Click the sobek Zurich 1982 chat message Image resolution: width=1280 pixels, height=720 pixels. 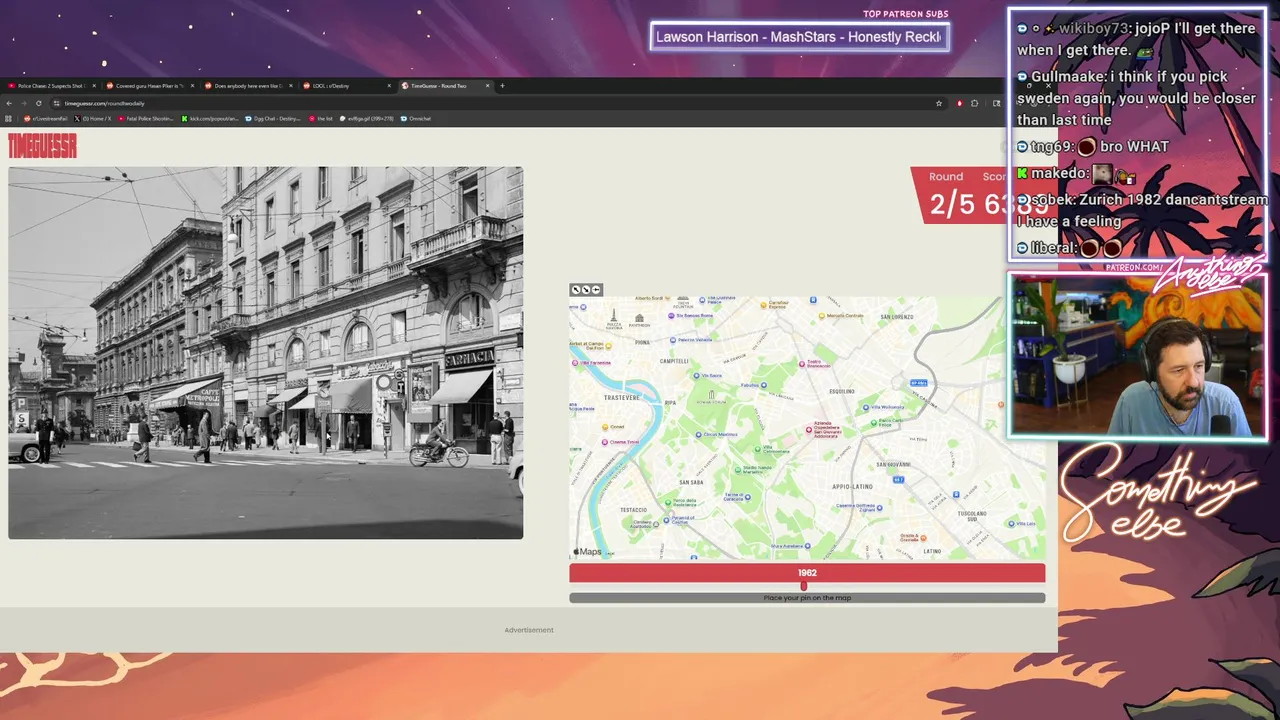1142,210
